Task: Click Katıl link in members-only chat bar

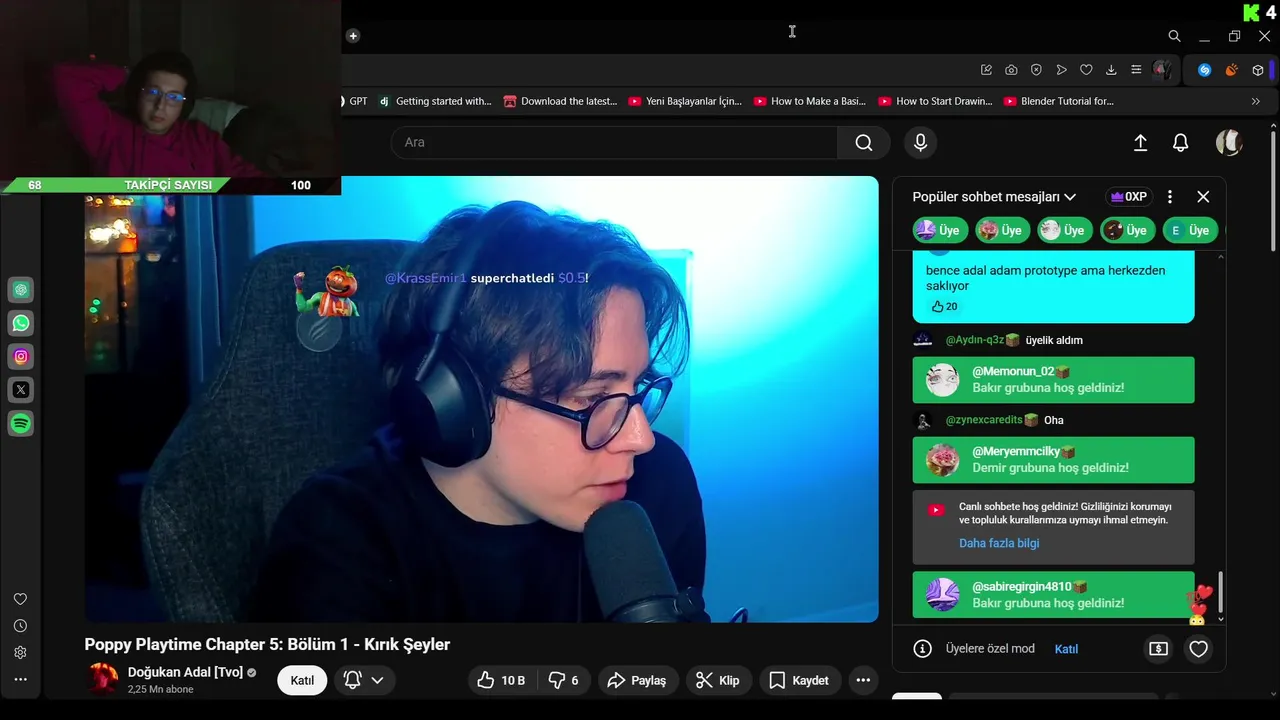Action: click(x=1066, y=649)
